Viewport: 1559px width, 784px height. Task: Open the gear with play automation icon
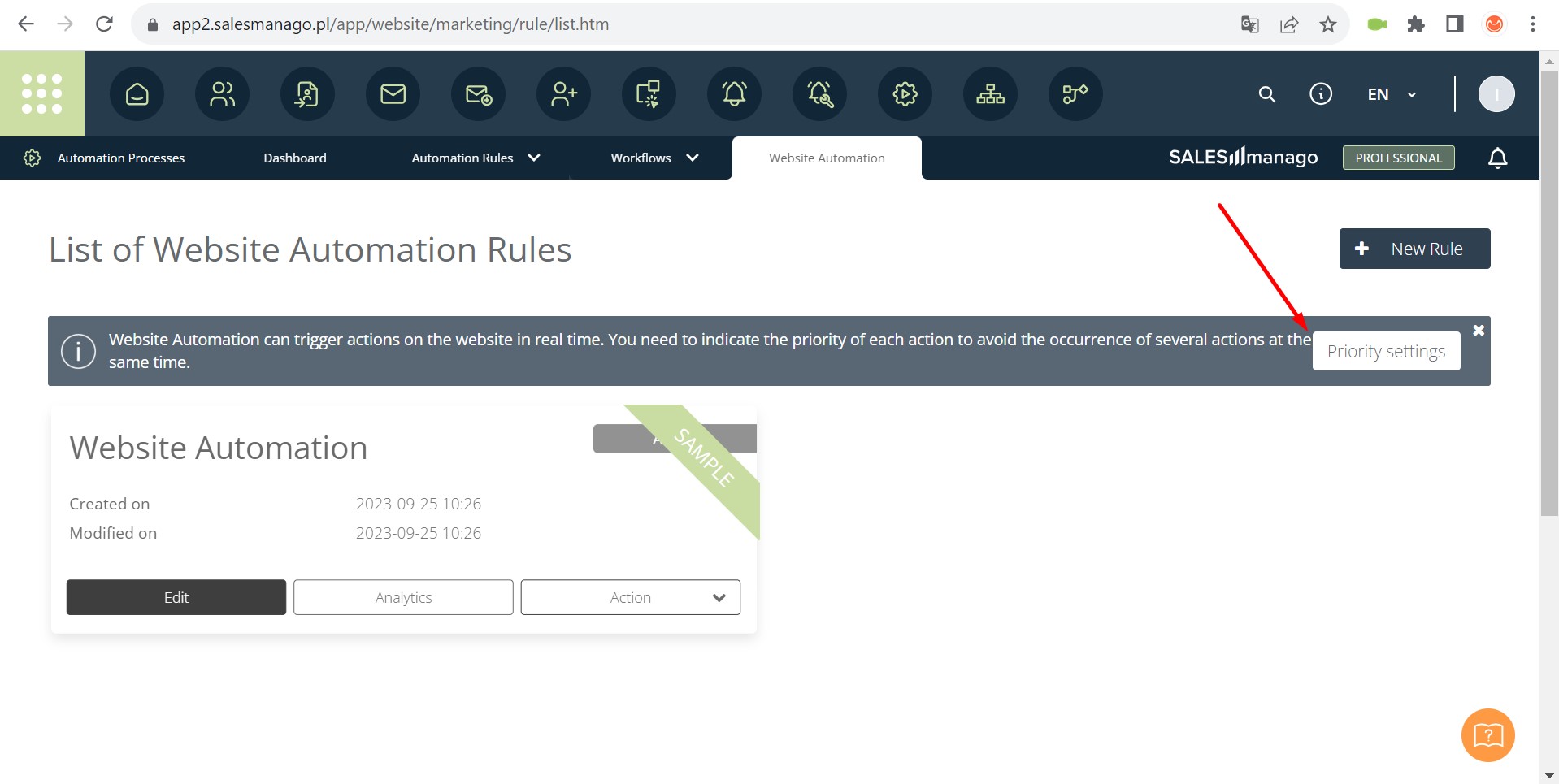pyautogui.click(x=905, y=94)
